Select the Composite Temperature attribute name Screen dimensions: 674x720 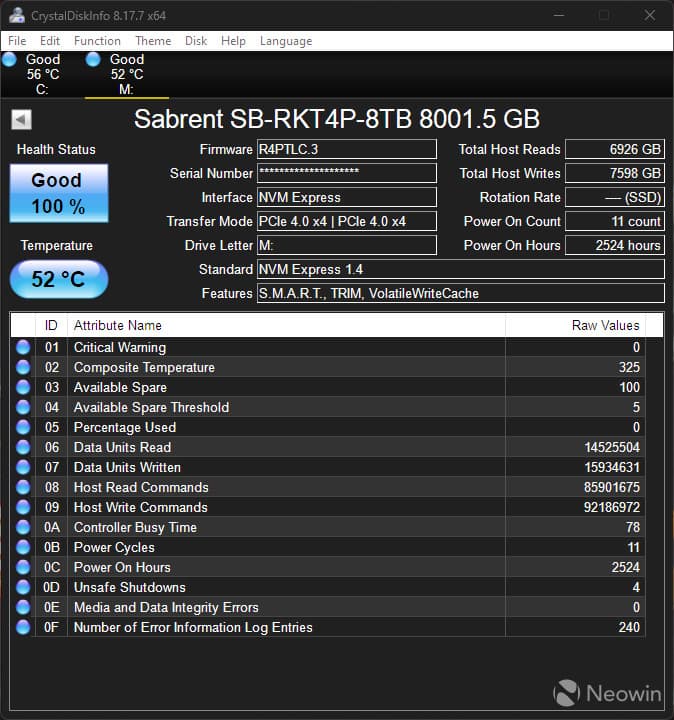pyautogui.click(x=144, y=367)
